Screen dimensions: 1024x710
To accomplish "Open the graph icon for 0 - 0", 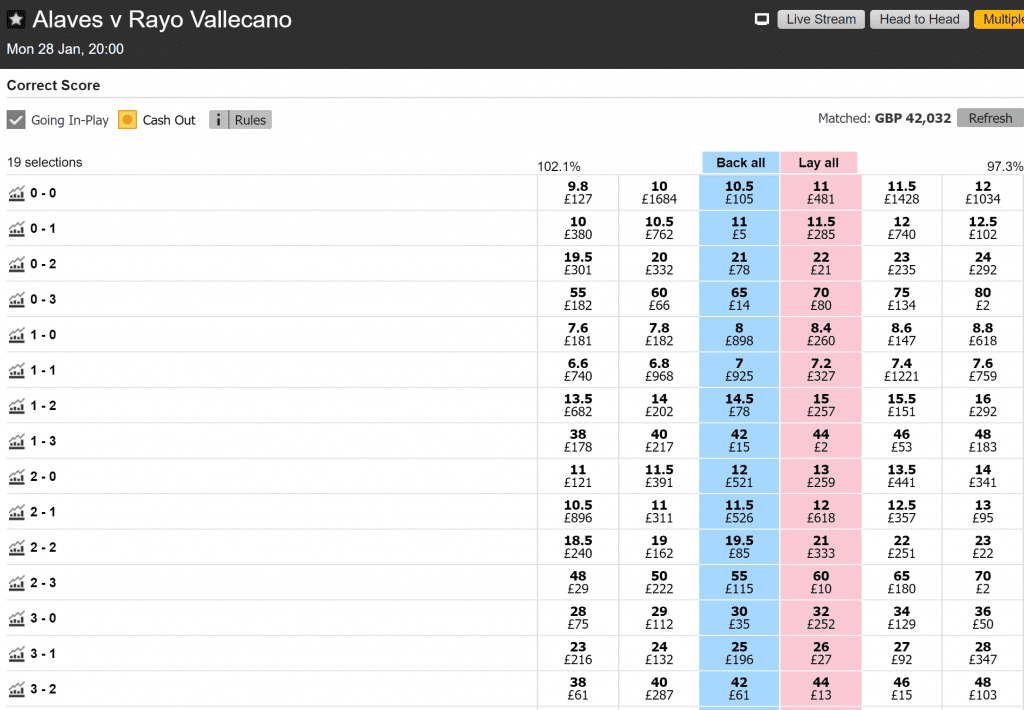I will (16, 193).
